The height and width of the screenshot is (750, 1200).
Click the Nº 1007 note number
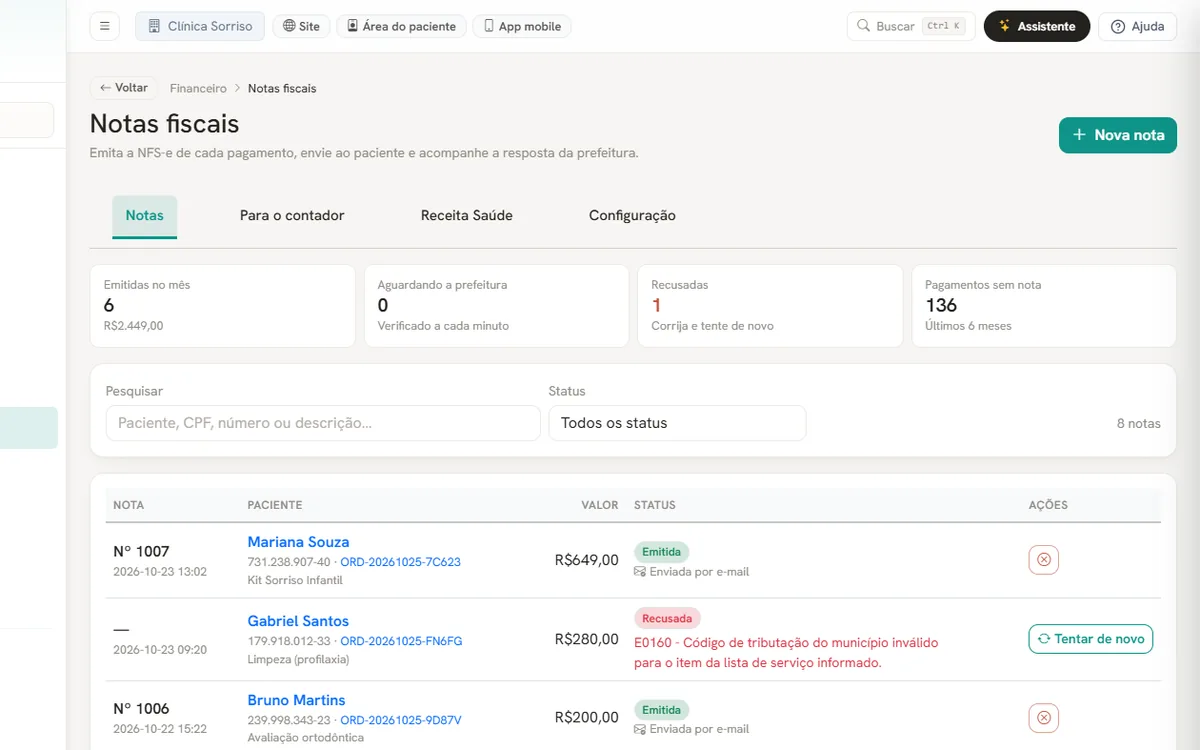[x=141, y=551]
